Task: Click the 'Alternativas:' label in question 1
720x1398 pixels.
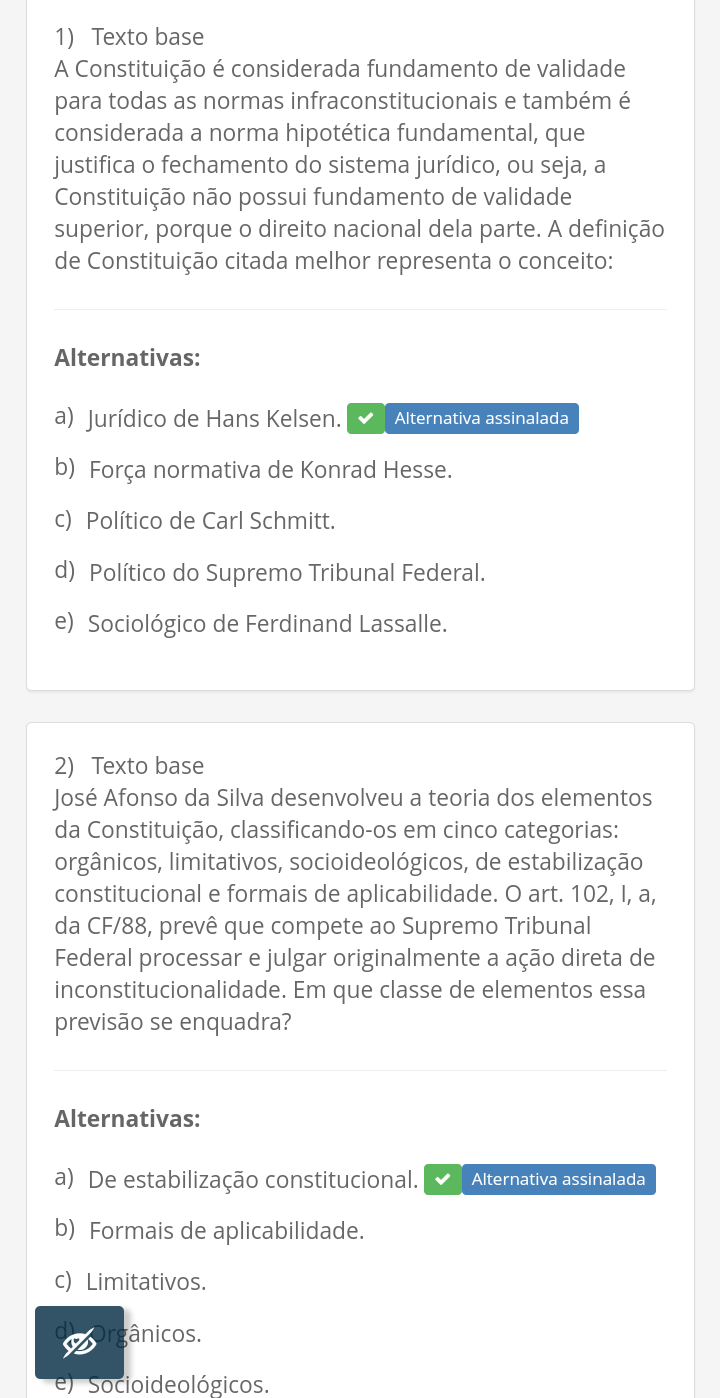Action: point(127,358)
